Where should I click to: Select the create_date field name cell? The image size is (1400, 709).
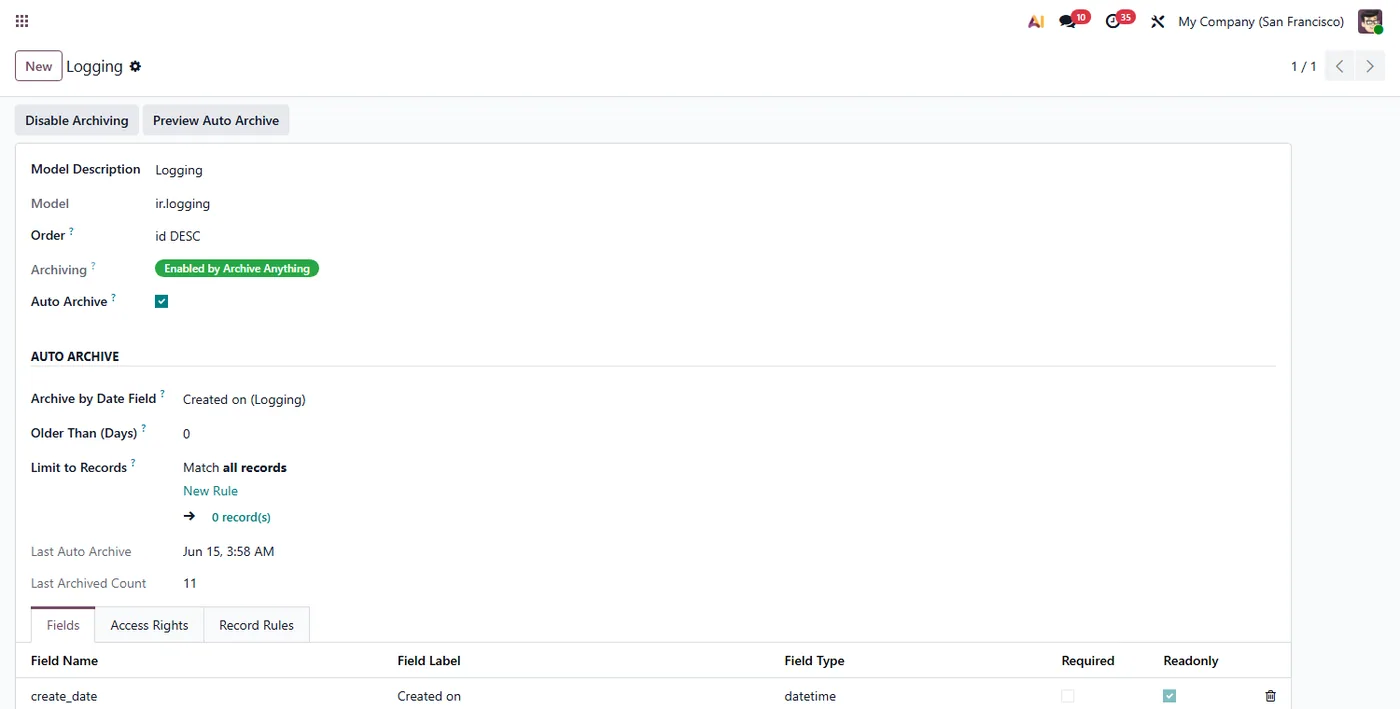[64, 696]
